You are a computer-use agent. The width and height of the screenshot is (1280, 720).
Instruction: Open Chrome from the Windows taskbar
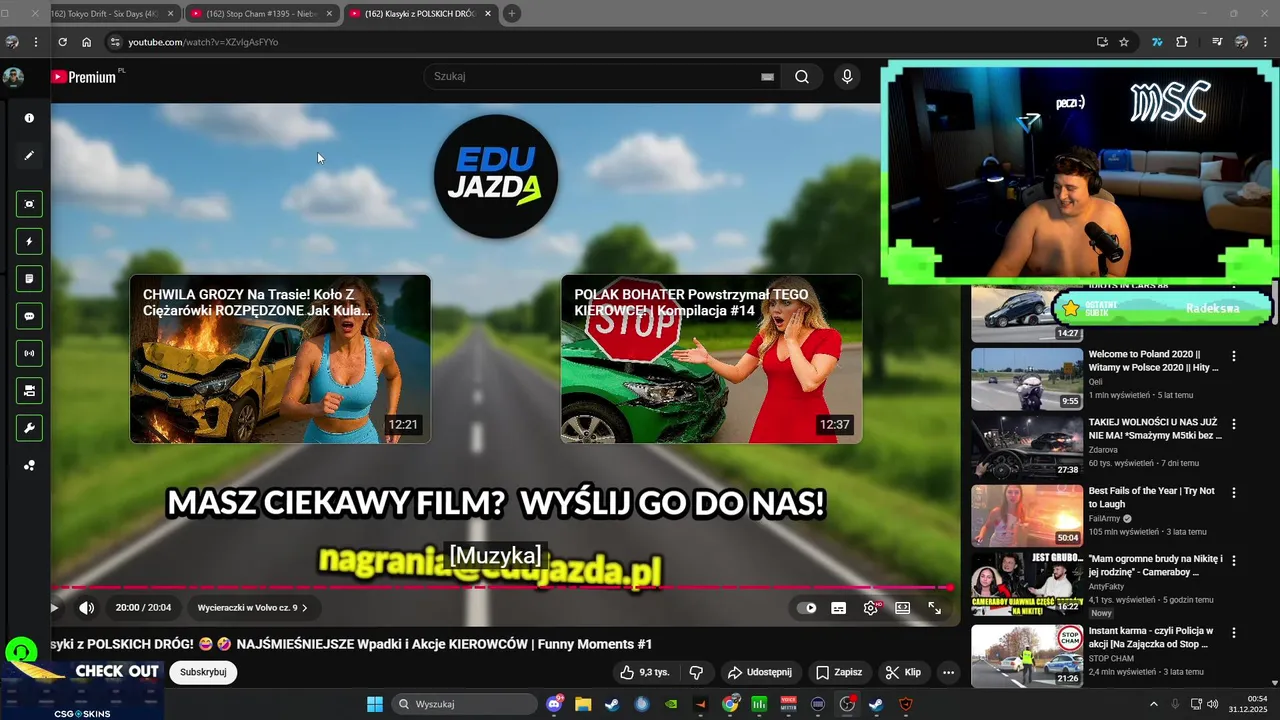click(730, 704)
